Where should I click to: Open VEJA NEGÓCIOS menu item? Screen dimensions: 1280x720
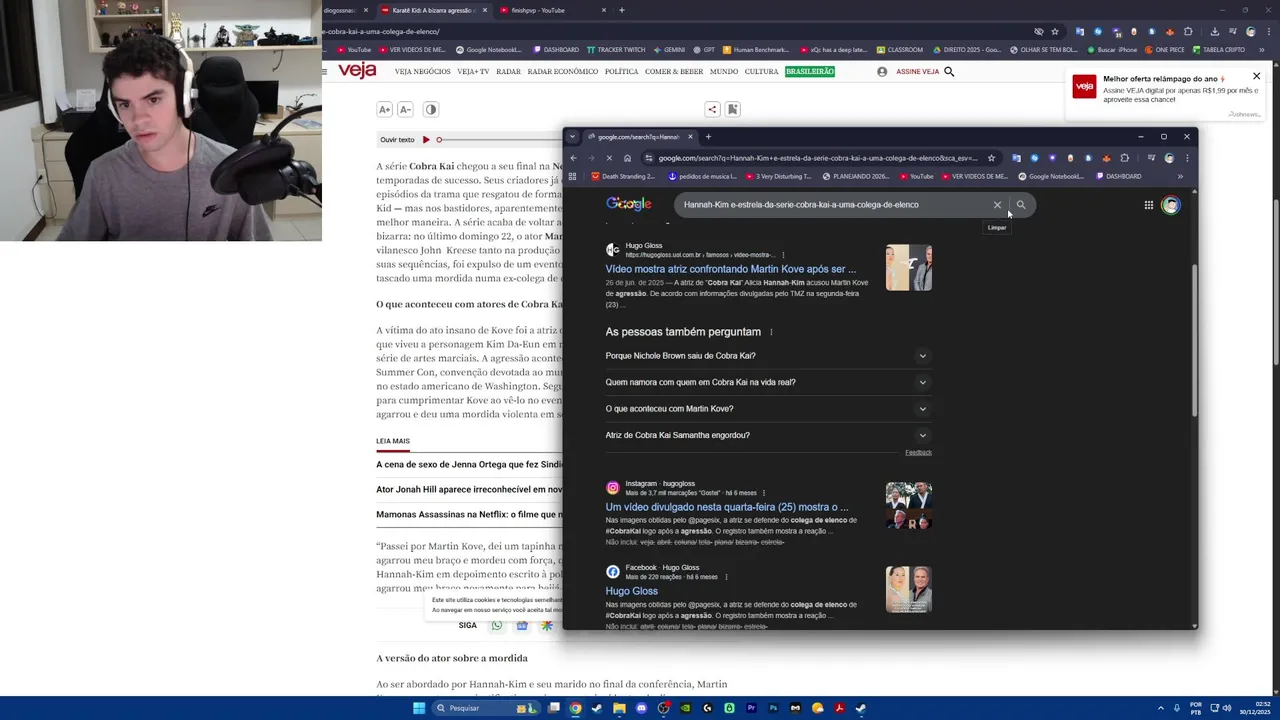click(x=422, y=72)
